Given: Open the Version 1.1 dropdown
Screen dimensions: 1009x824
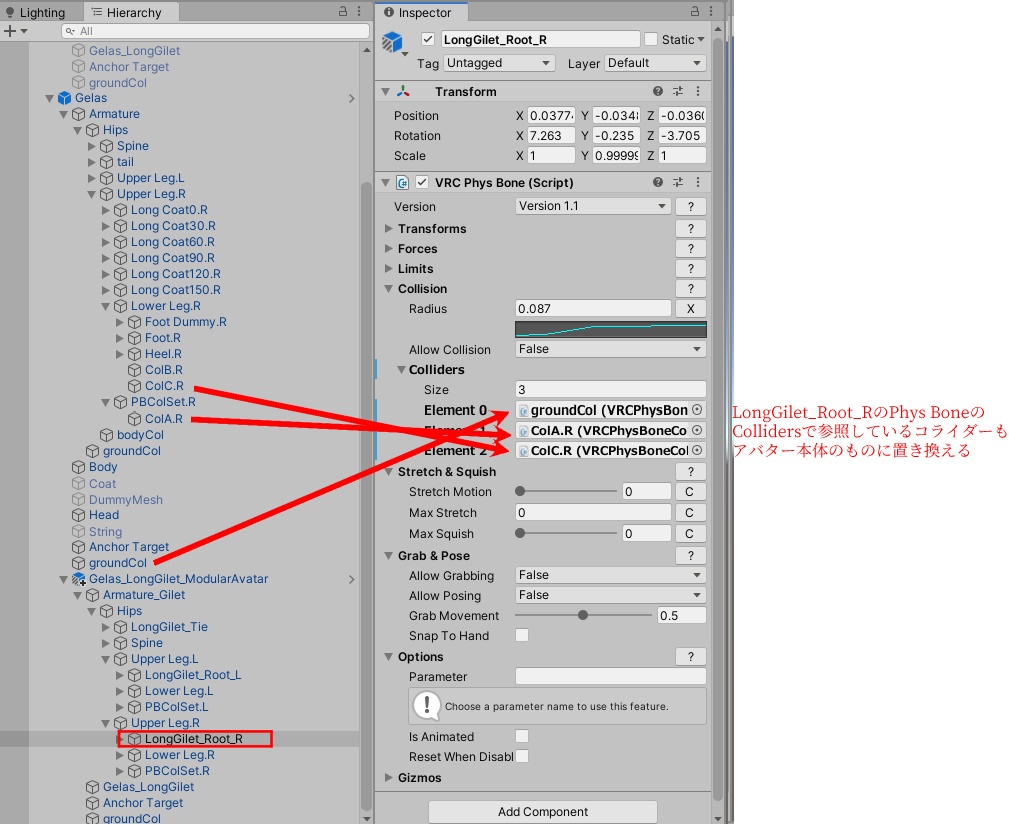Looking at the screenshot, I should [x=593, y=206].
